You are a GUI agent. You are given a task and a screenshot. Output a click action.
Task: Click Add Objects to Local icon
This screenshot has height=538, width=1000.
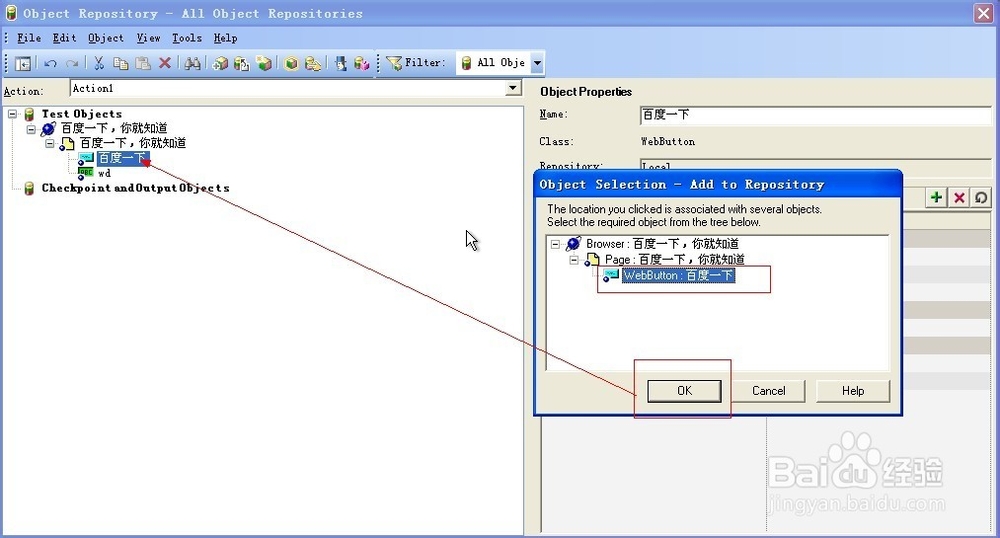tap(220, 62)
